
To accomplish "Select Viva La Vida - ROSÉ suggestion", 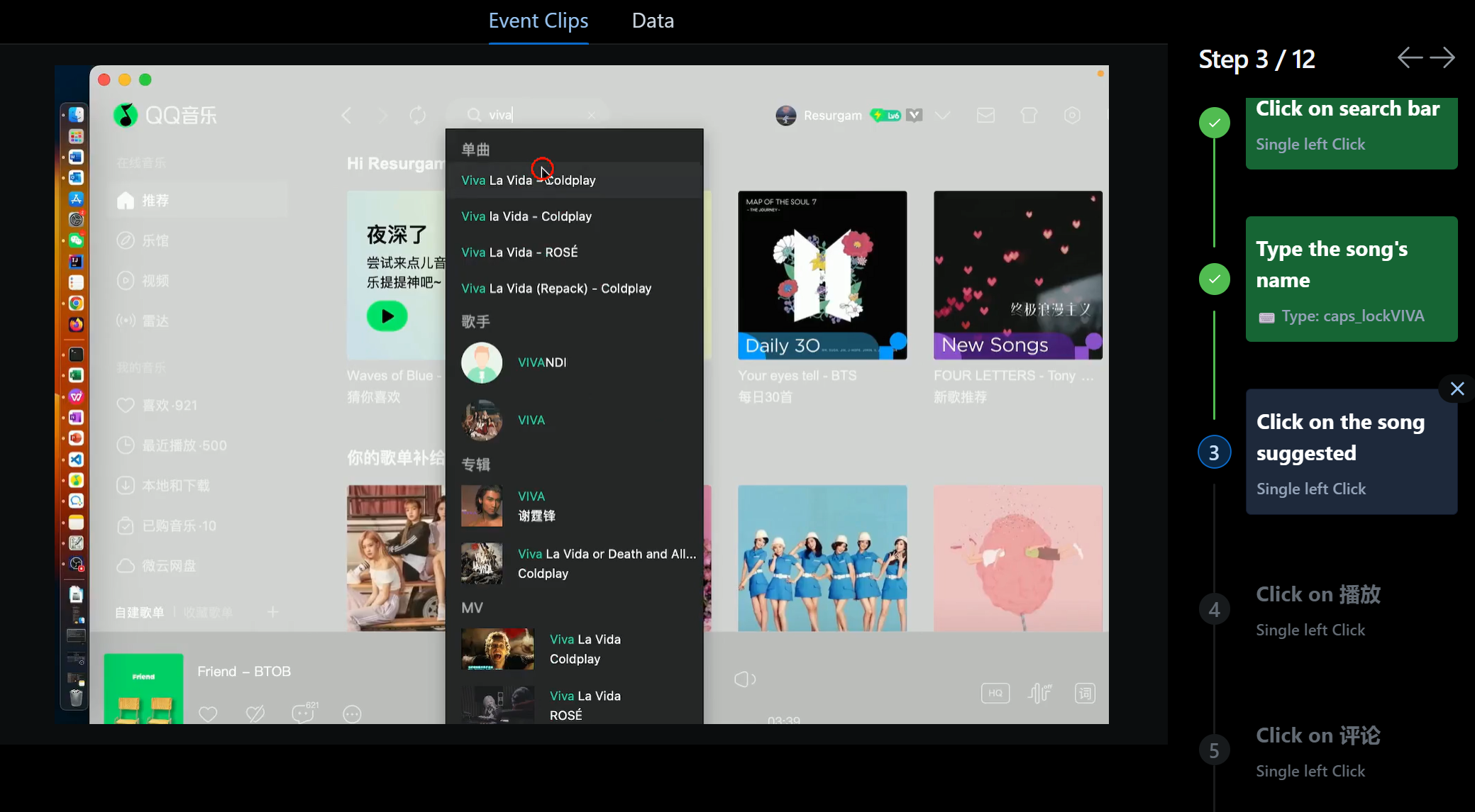I will [574, 252].
